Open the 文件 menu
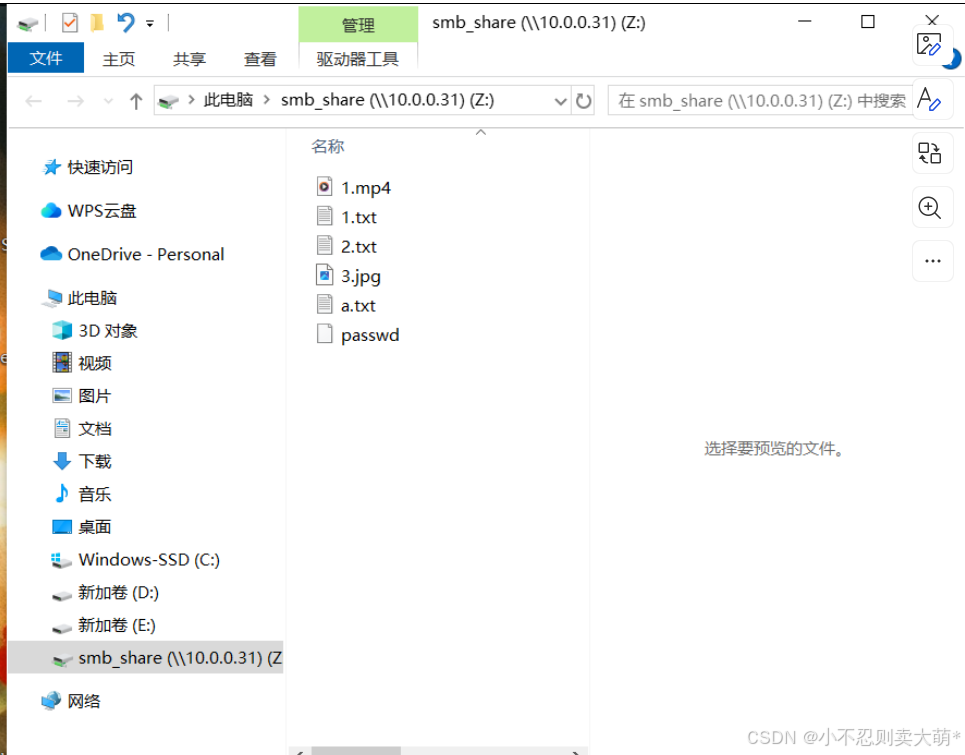Screen dimensions: 965x755 [x=46, y=58]
